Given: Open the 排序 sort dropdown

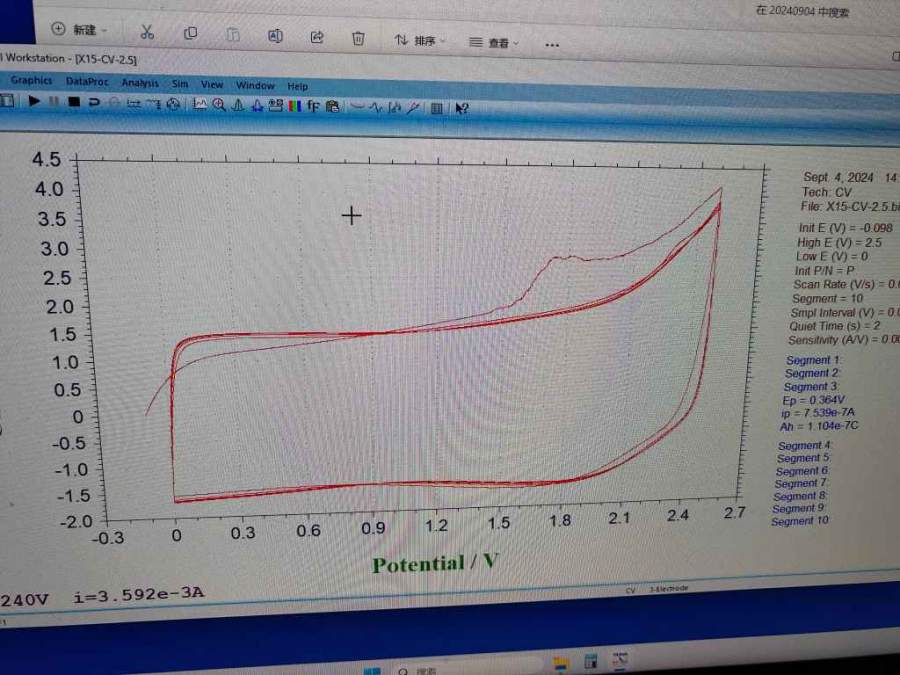Looking at the screenshot, I should (420, 41).
